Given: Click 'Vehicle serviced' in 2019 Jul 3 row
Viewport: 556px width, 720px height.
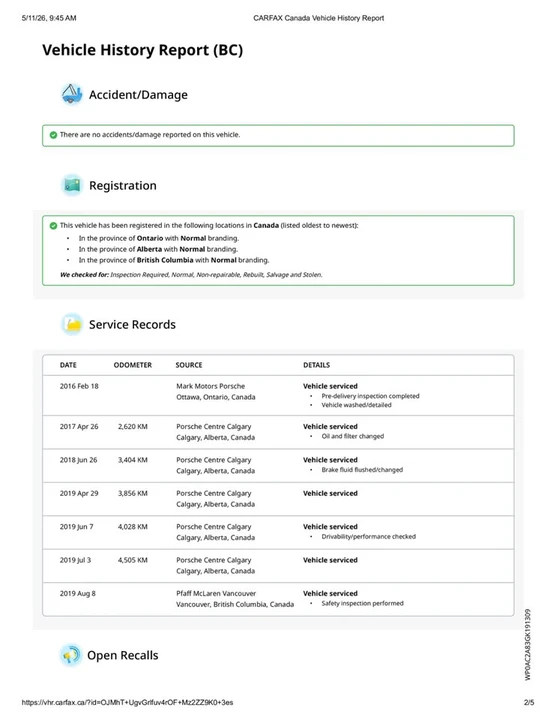Looking at the screenshot, I should [x=330, y=560].
